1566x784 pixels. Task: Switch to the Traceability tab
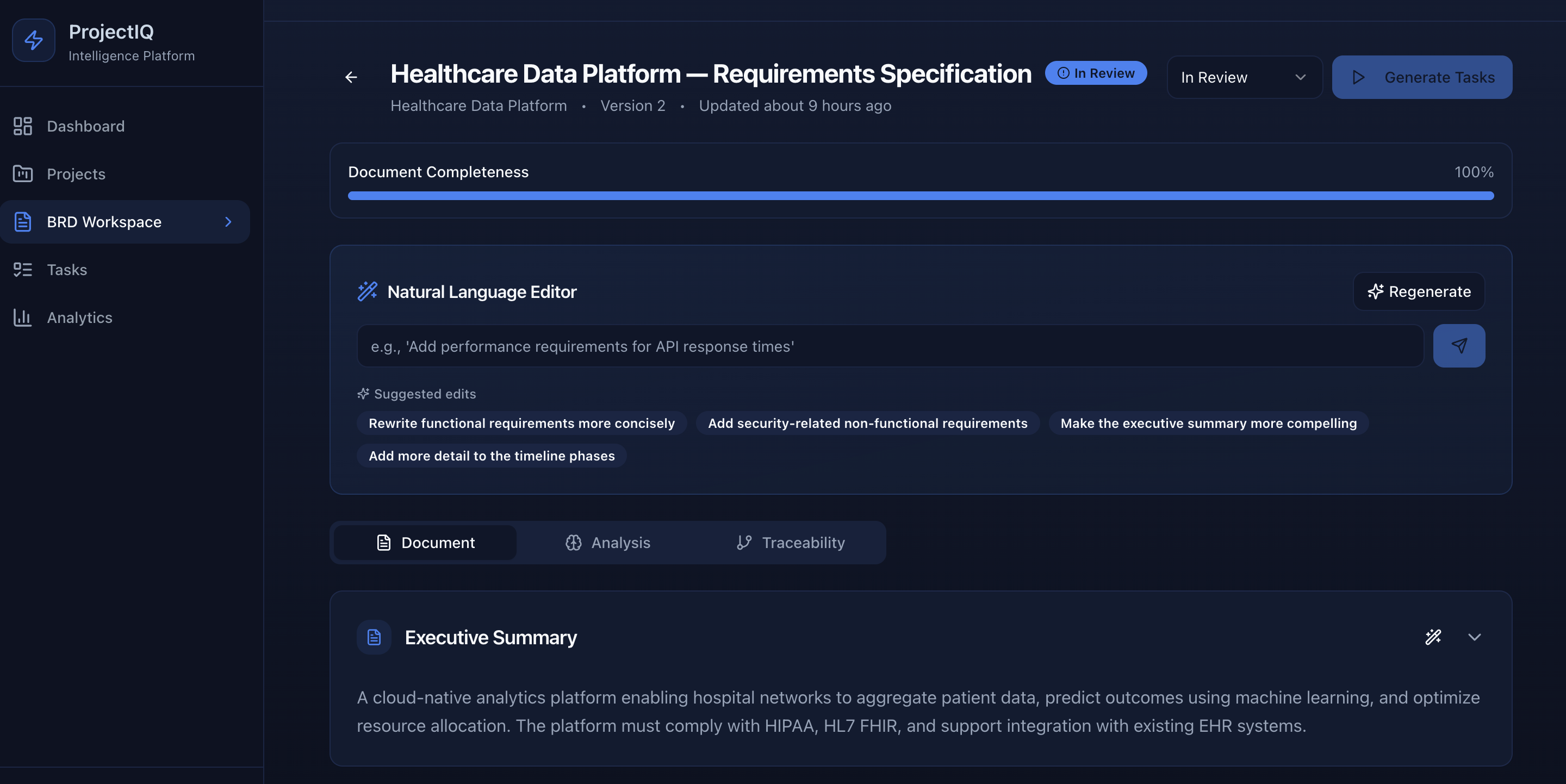pos(790,543)
